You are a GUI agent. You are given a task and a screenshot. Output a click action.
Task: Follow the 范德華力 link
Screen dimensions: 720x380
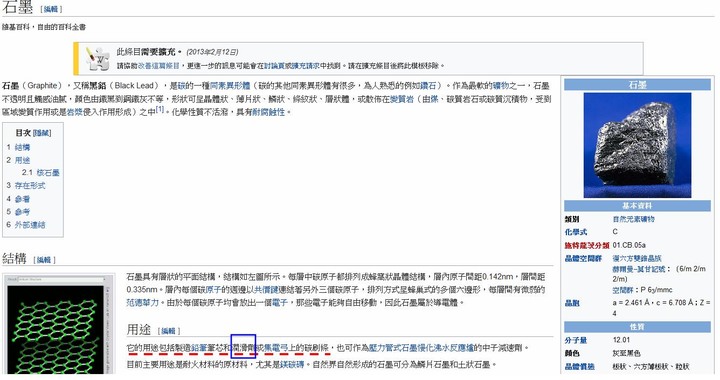pyautogui.click(x=142, y=302)
